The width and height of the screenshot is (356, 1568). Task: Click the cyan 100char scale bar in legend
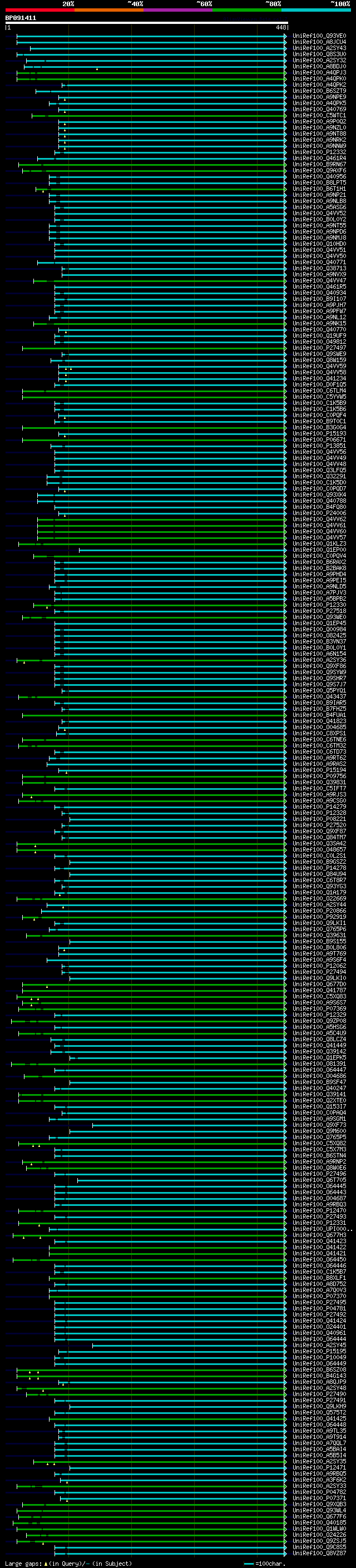[x=249, y=1564]
